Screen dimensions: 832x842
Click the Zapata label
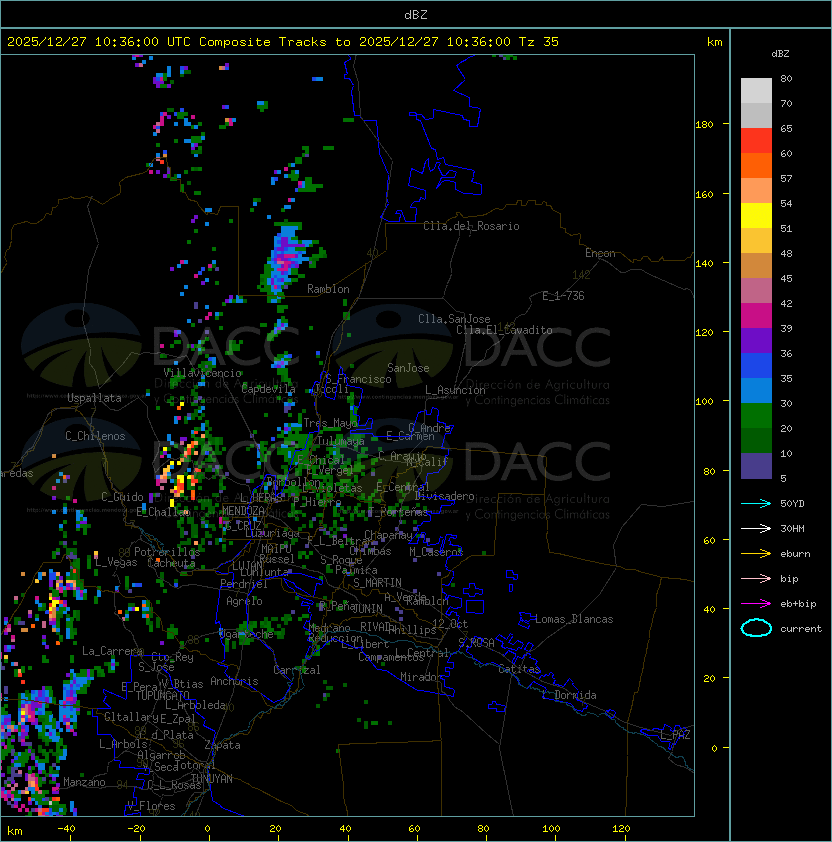pos(222,745)
